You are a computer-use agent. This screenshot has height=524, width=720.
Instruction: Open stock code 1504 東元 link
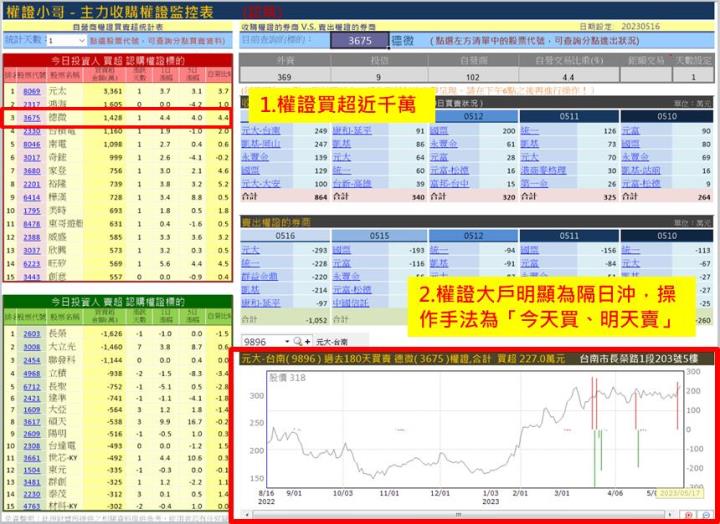(x=32, y=470)
